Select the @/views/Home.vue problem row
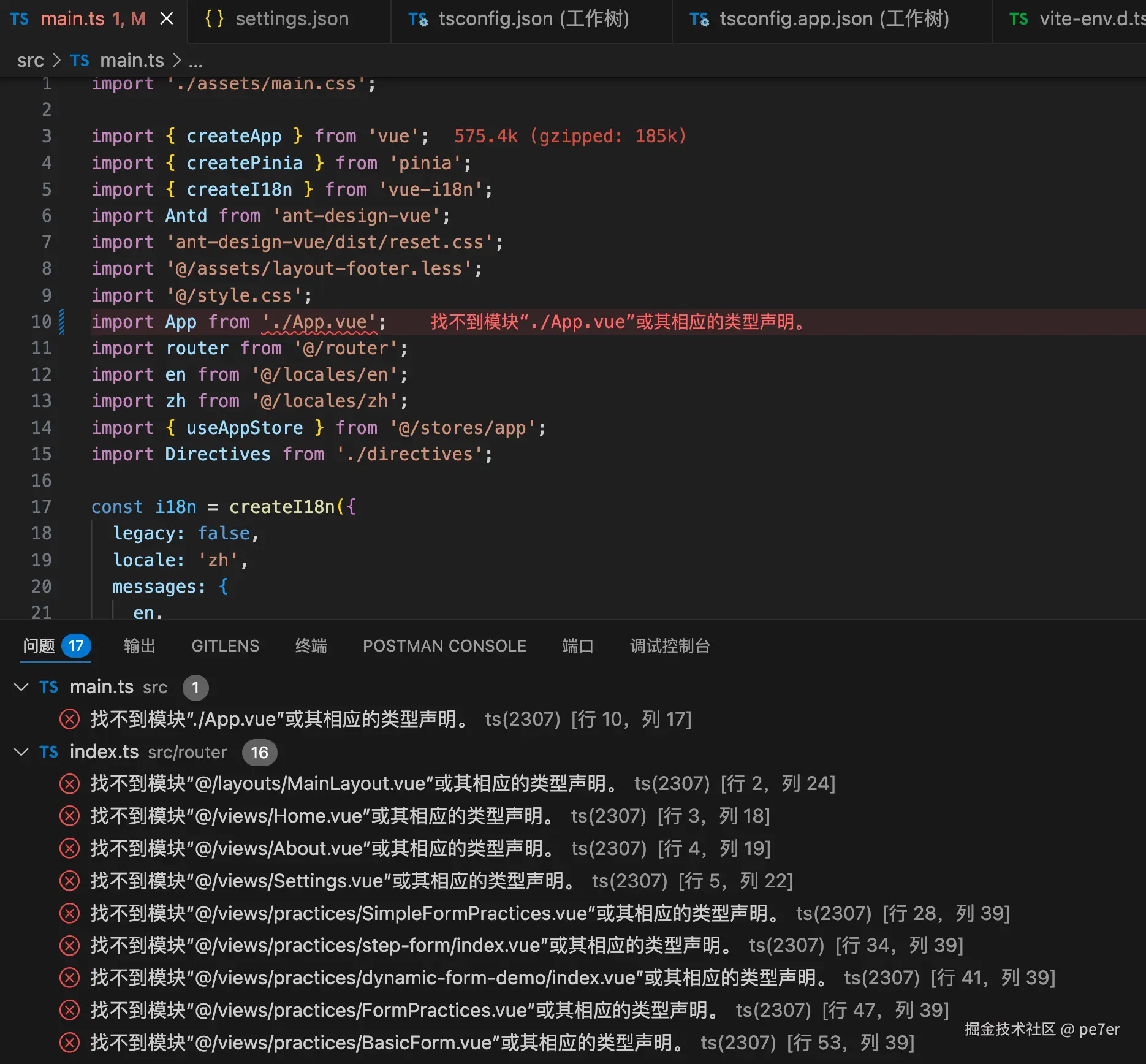Screen dimensions: 1146x1064 573,816
